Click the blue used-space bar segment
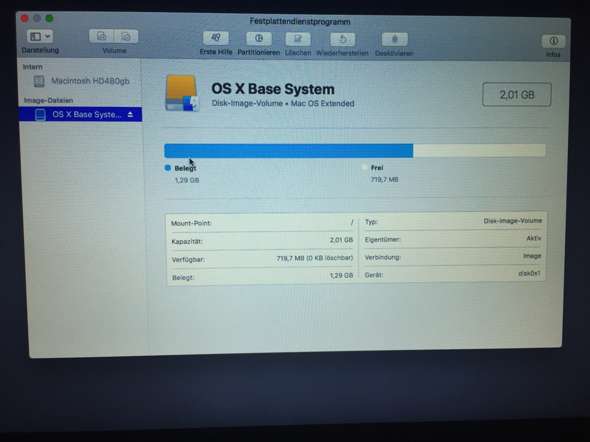590x442 pixels. point(289,150)
